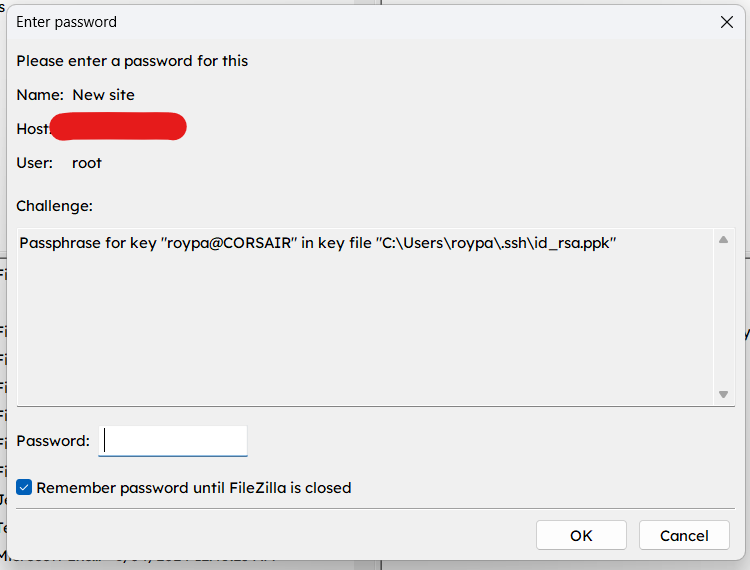Confirm with the OK button
The width and height of the screenshot is (750, 570).
581,535
